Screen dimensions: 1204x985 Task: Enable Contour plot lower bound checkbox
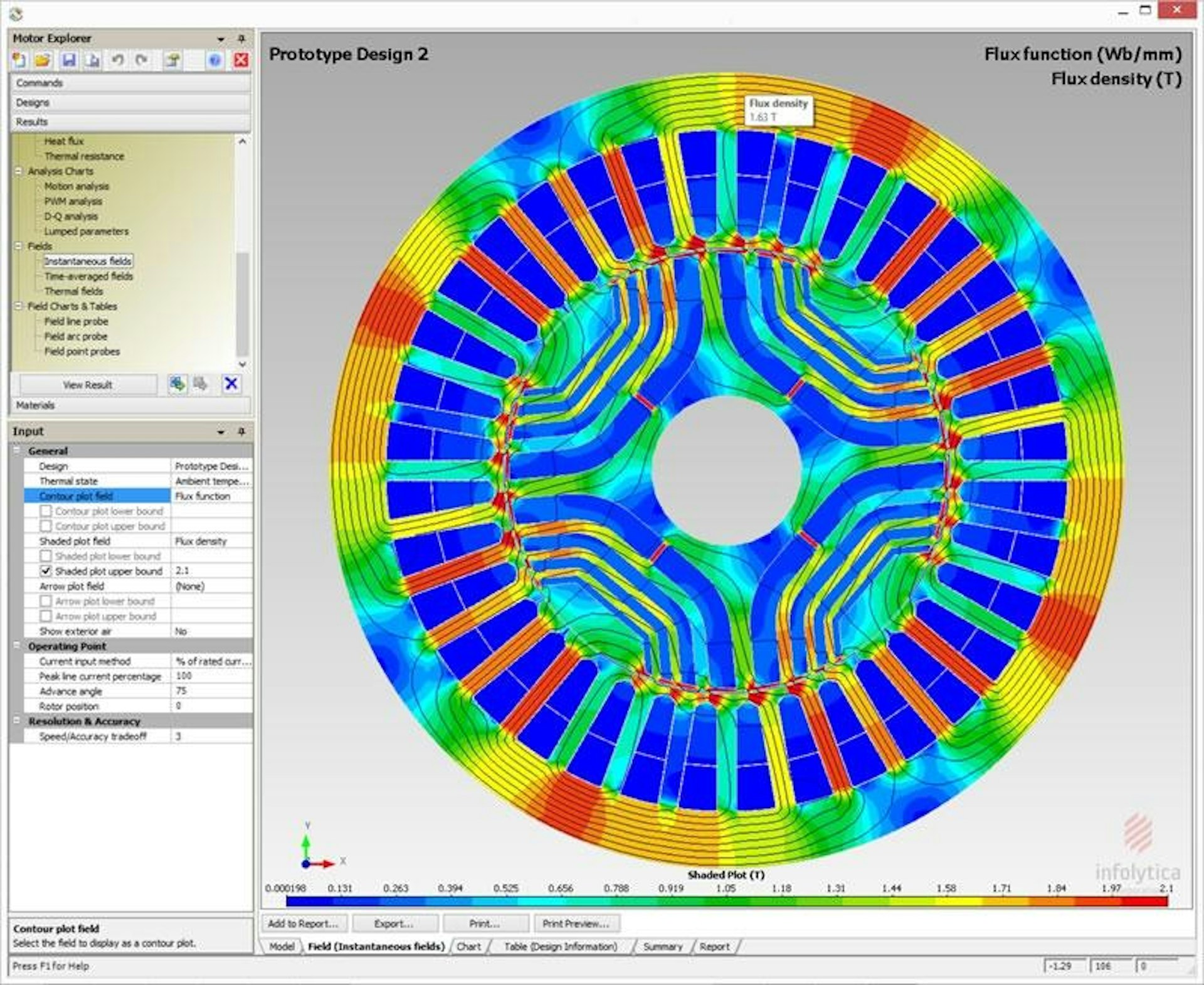pos(46,511)
